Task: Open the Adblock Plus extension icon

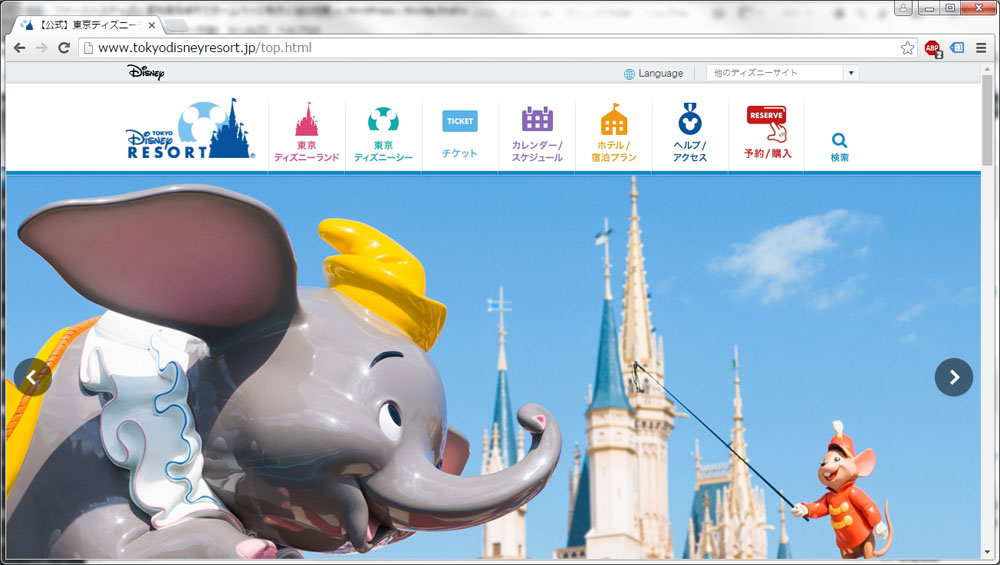Action: point(933,48)
